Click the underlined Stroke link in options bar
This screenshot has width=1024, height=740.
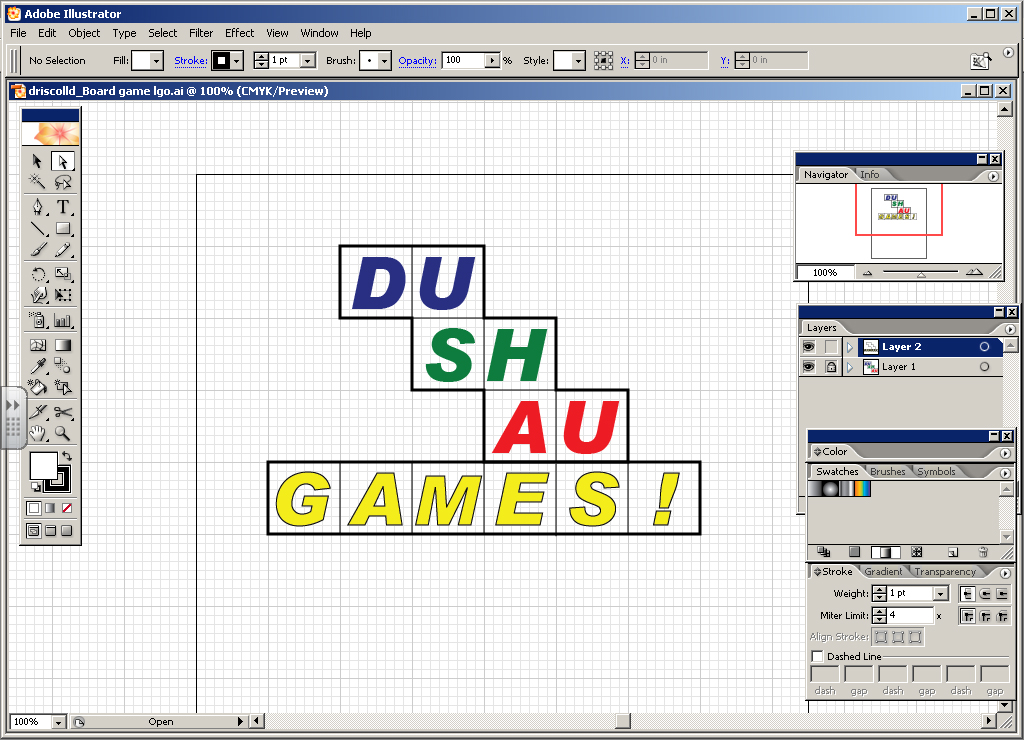[x=189, y=60]
